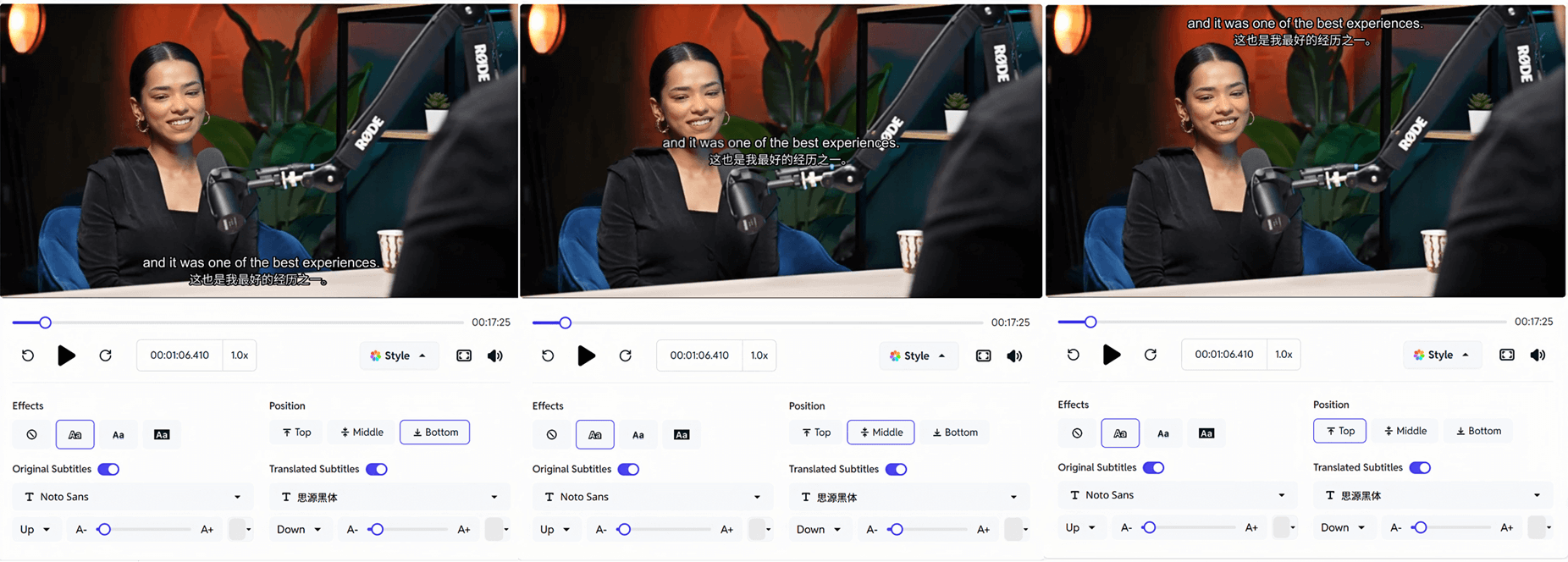Open Down order dropdown in middle panel
The image size is (1568, 562).
coord(819,529)
